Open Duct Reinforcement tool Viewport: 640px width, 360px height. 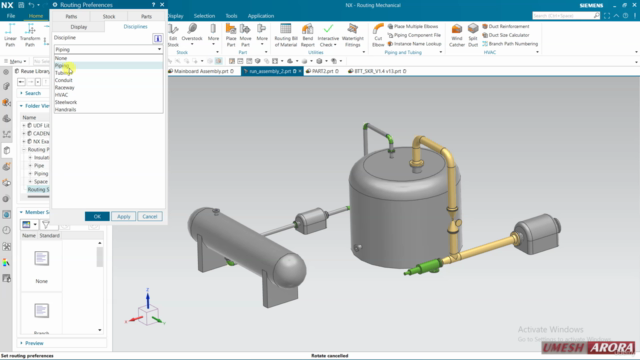pyautogui.click(x=506, y=26)
